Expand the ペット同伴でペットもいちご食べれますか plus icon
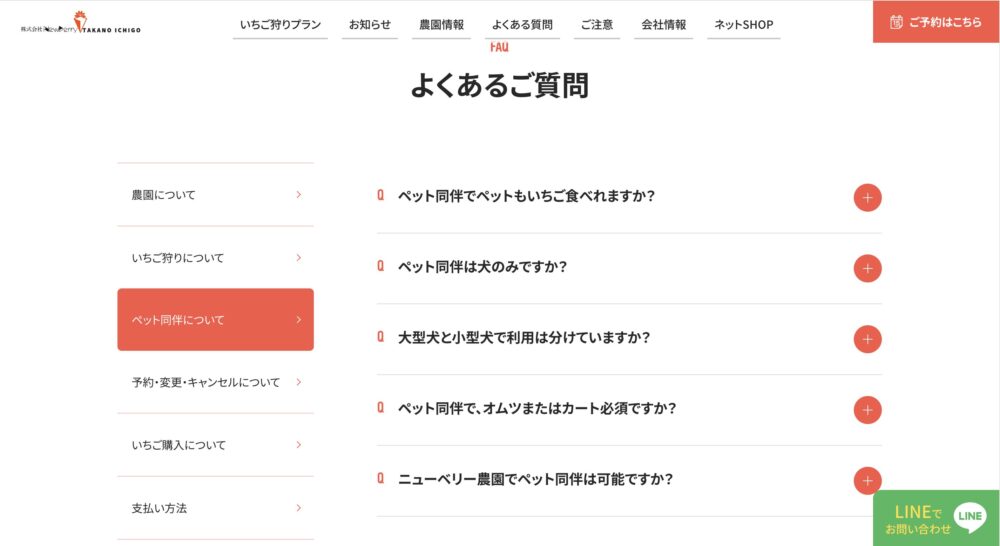Screen dimensions: 1000x546 (x=867, y=198)
